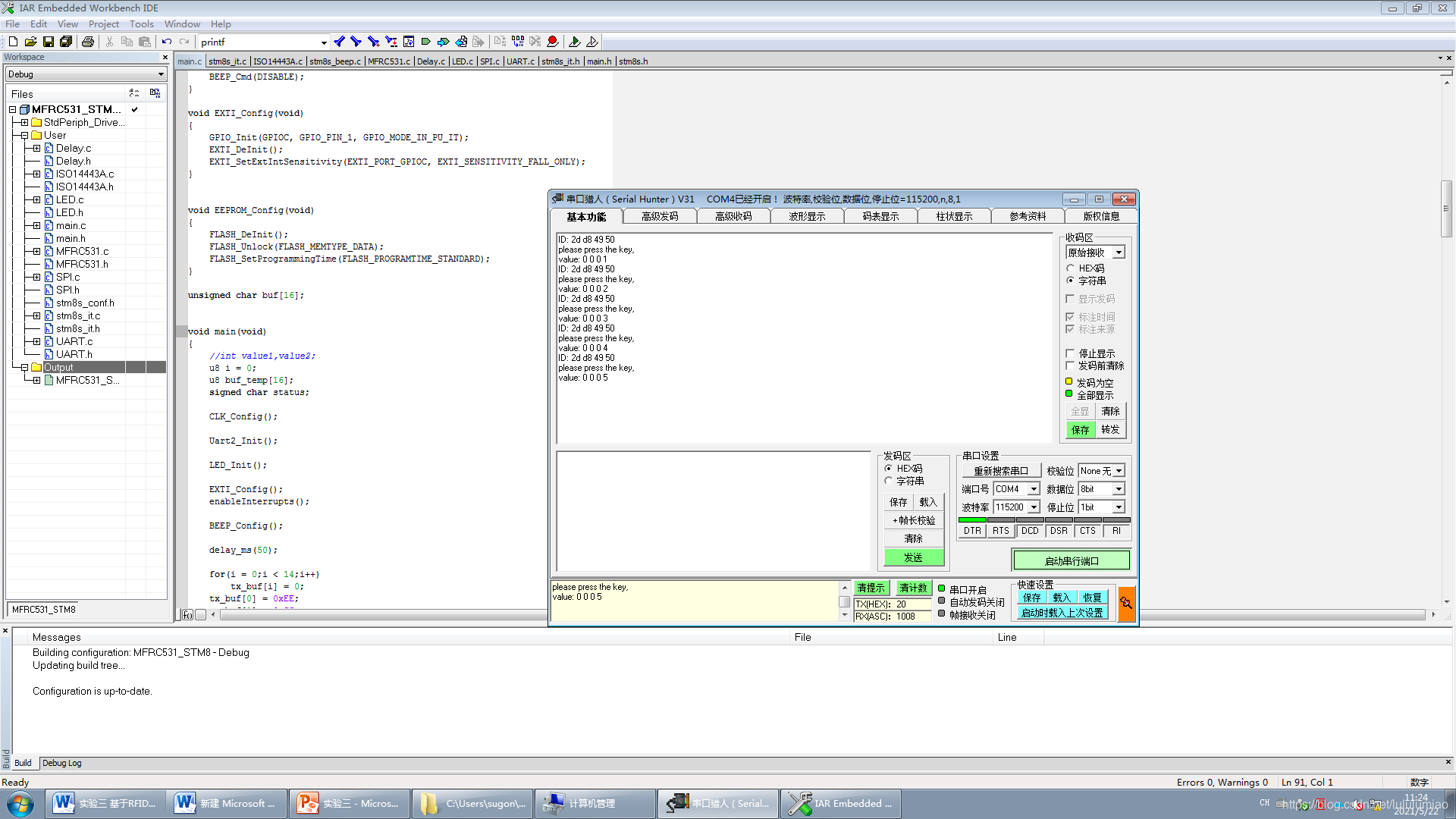The height and width of the screenshot is (819, 1456).
Task: Click the 启动串行端口 button
Action: tap(1071, 561)
